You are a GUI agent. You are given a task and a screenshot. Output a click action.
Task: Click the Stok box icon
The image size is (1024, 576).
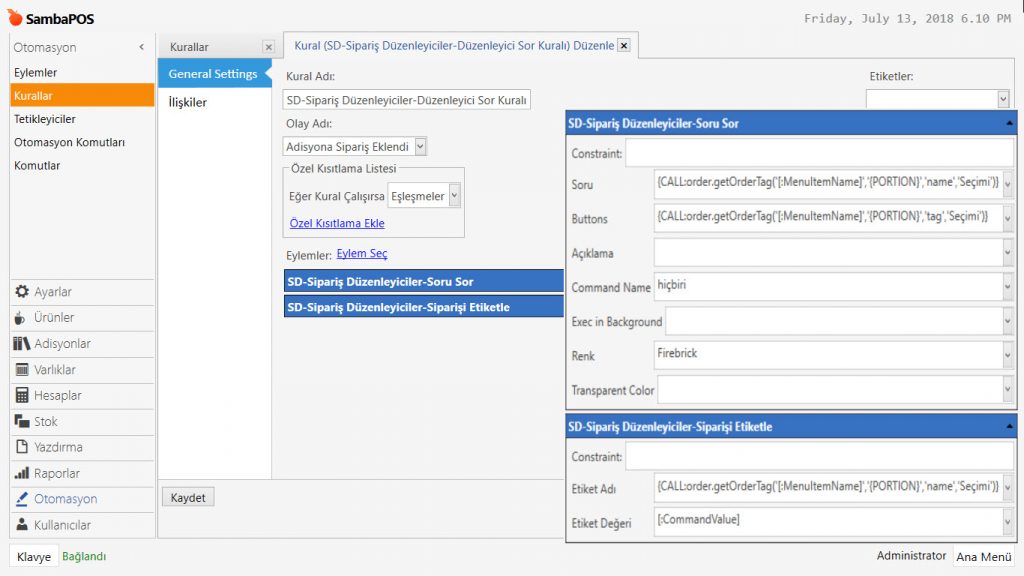(x=22, y=422)
